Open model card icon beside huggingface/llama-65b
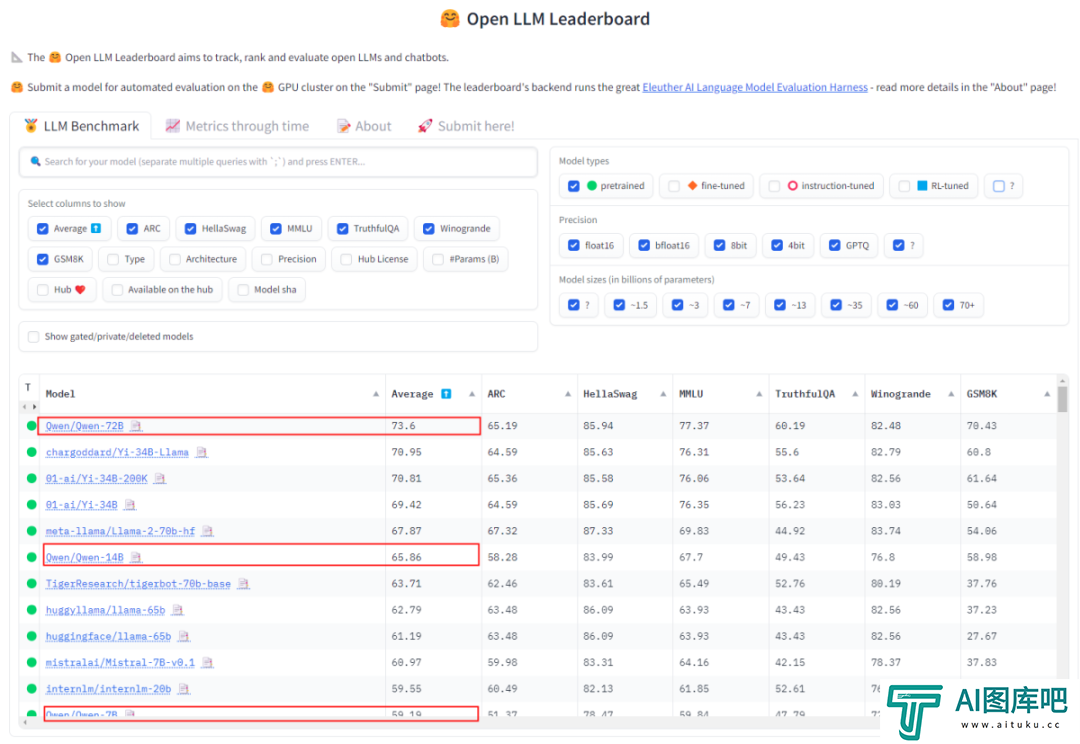Screen dimensions: 1080x744 tap(183, 636)
